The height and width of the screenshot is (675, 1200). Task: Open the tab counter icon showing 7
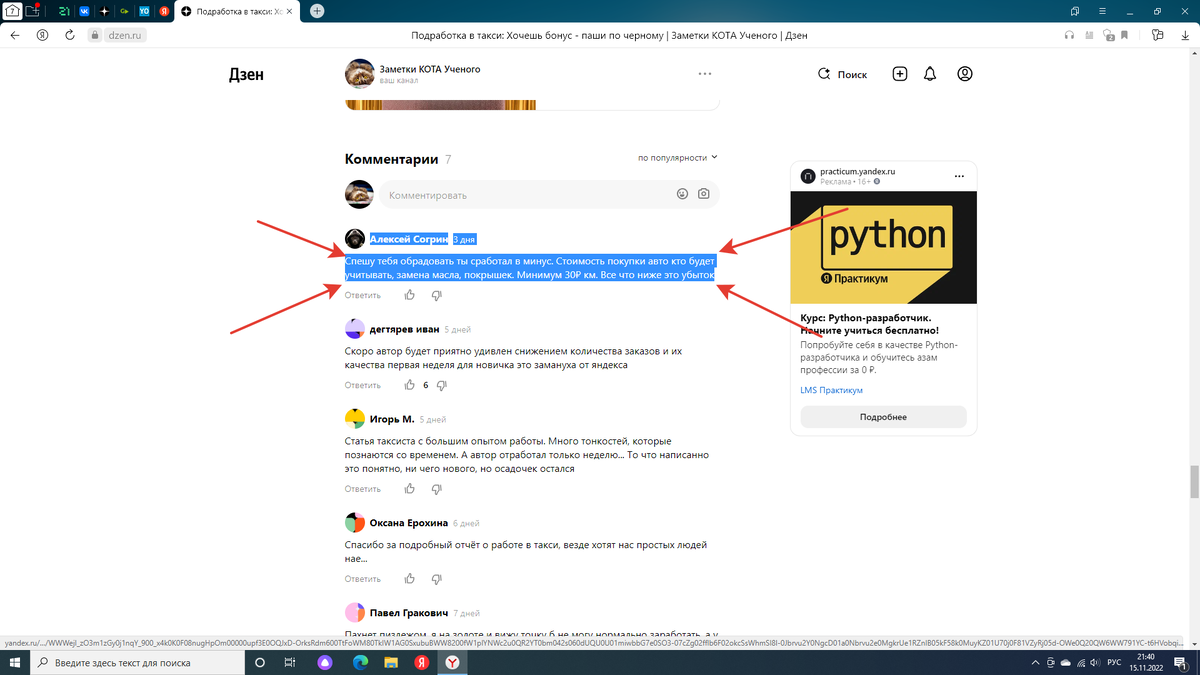tap(12, 11)
